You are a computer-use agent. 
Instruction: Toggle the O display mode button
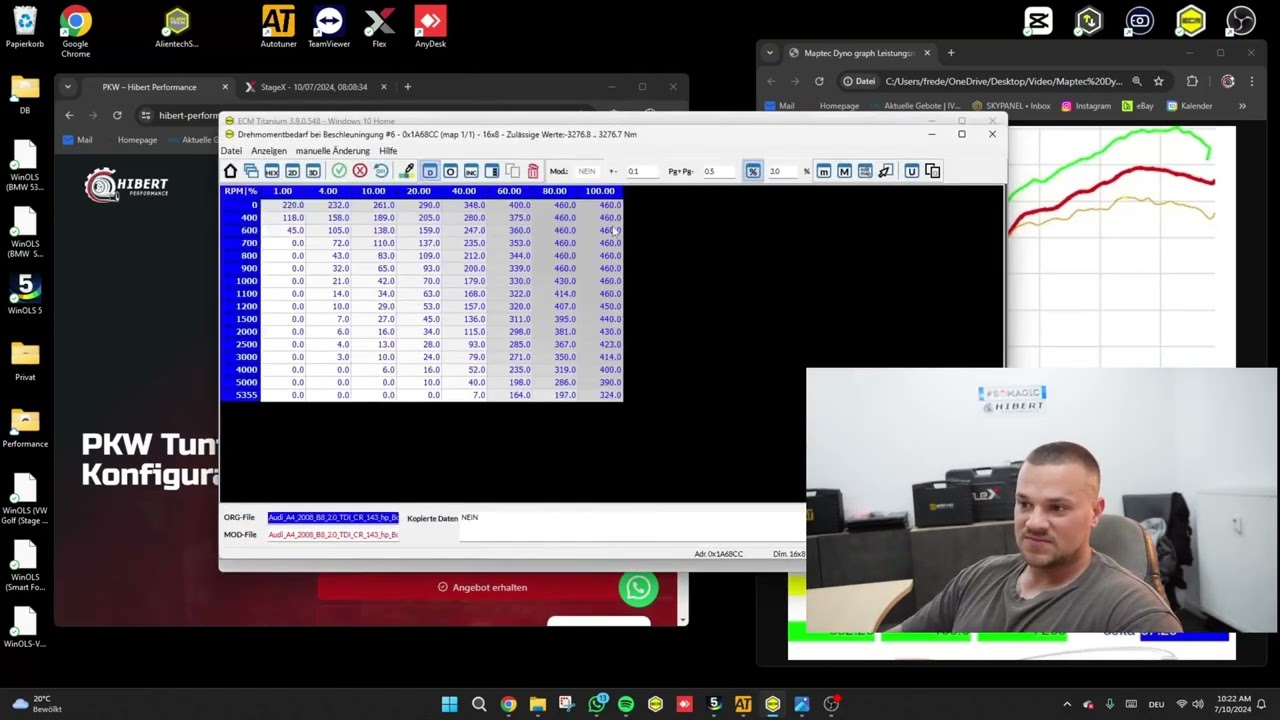pyautogui.click(x=450, y=171)
